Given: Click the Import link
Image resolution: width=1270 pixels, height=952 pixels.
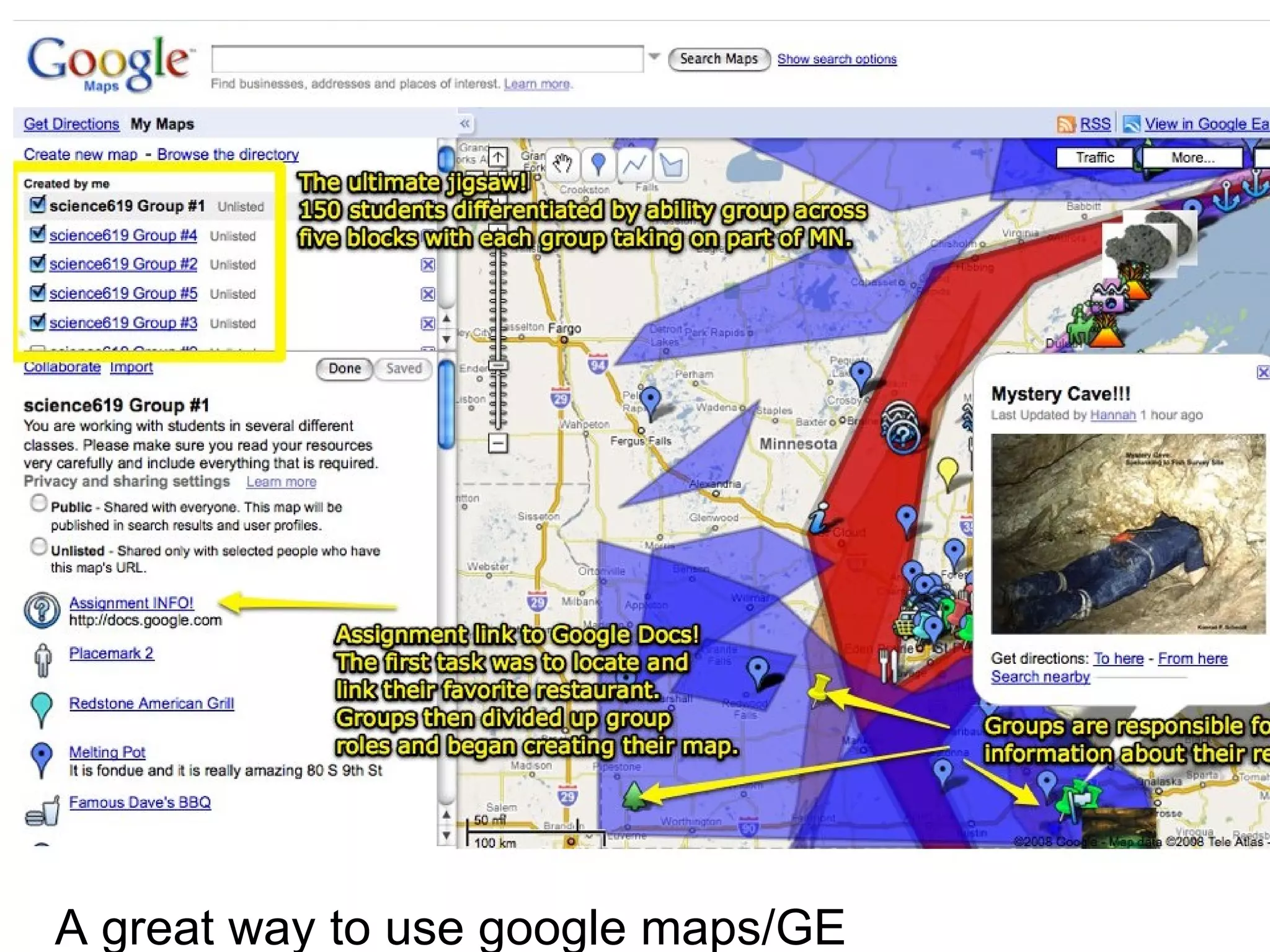Looking at the screenshot, I should pyautogui.click(x=131, y=367).
